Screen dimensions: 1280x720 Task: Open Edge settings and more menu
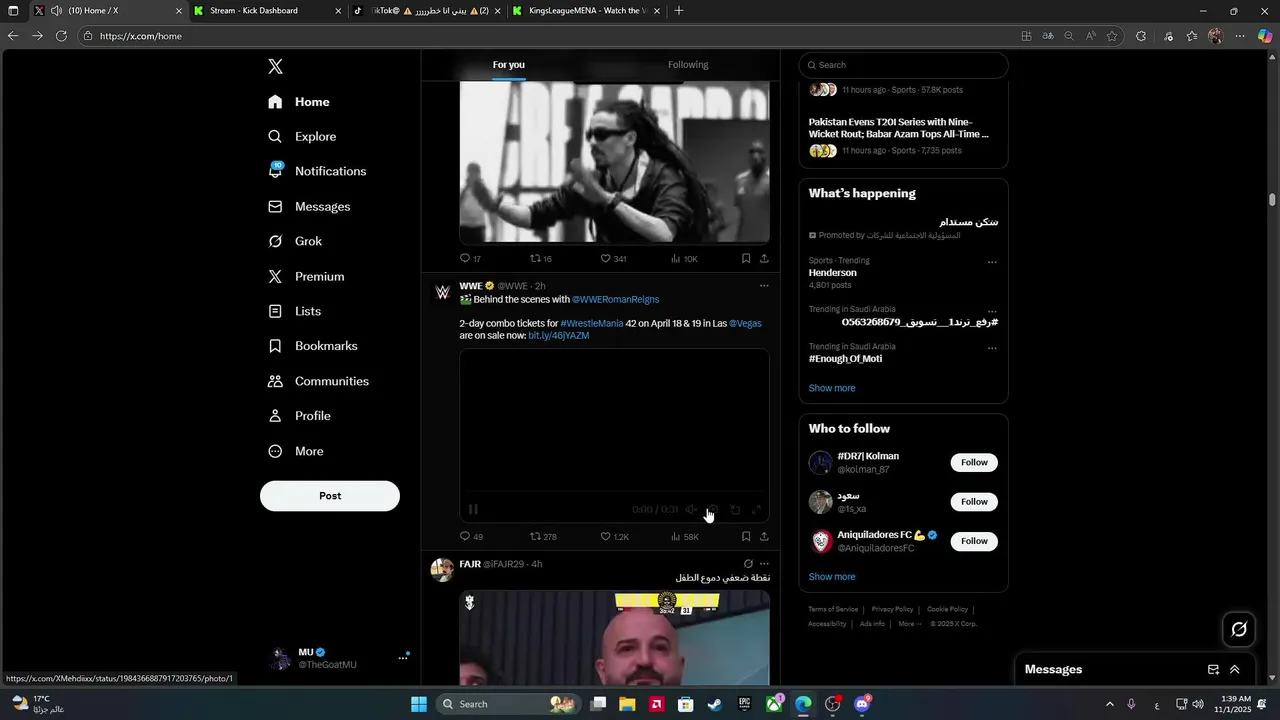click(x=1240, y=36)
